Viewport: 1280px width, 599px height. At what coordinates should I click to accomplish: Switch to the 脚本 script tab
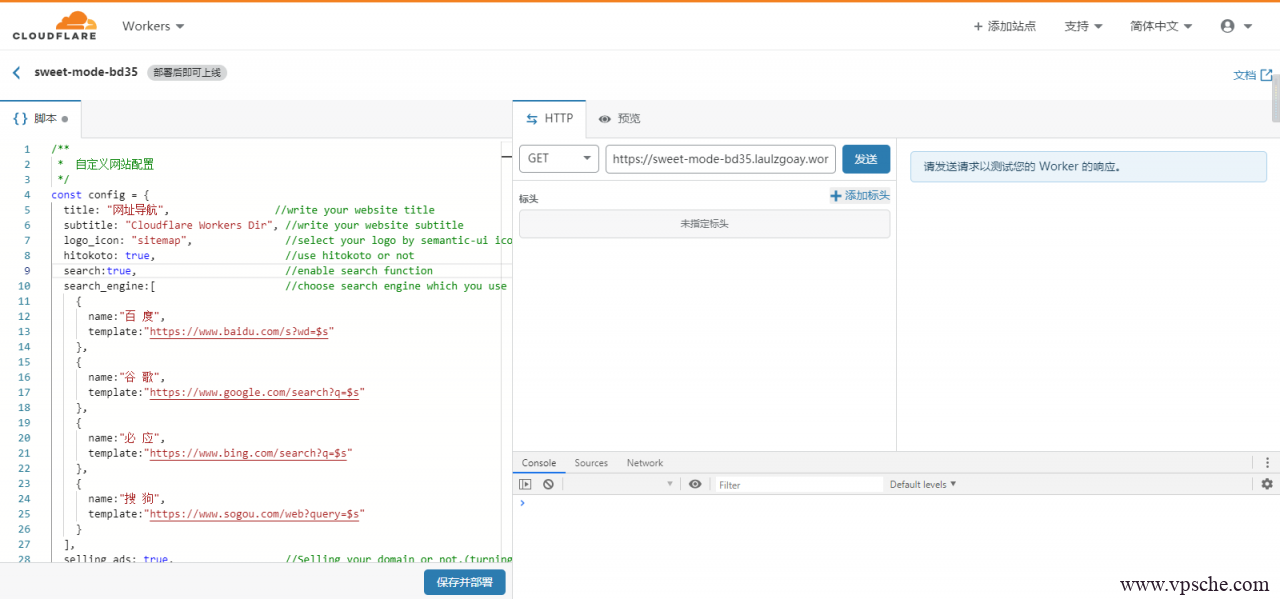pos(40,118)
